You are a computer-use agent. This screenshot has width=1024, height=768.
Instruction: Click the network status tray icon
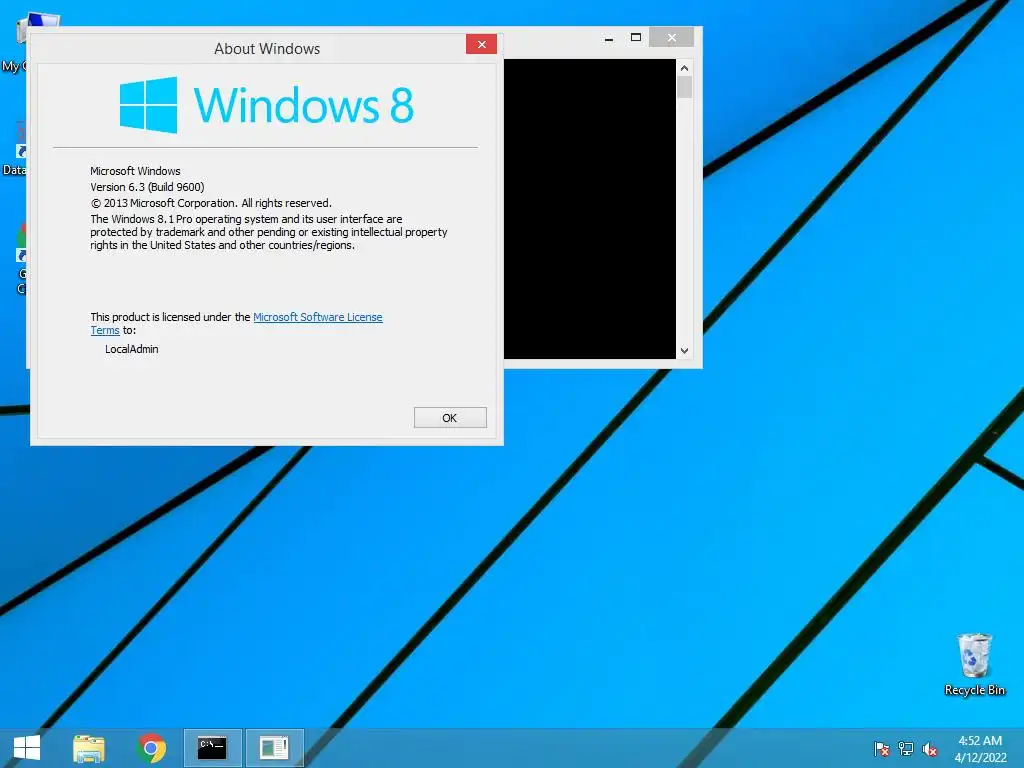(906, 748)
